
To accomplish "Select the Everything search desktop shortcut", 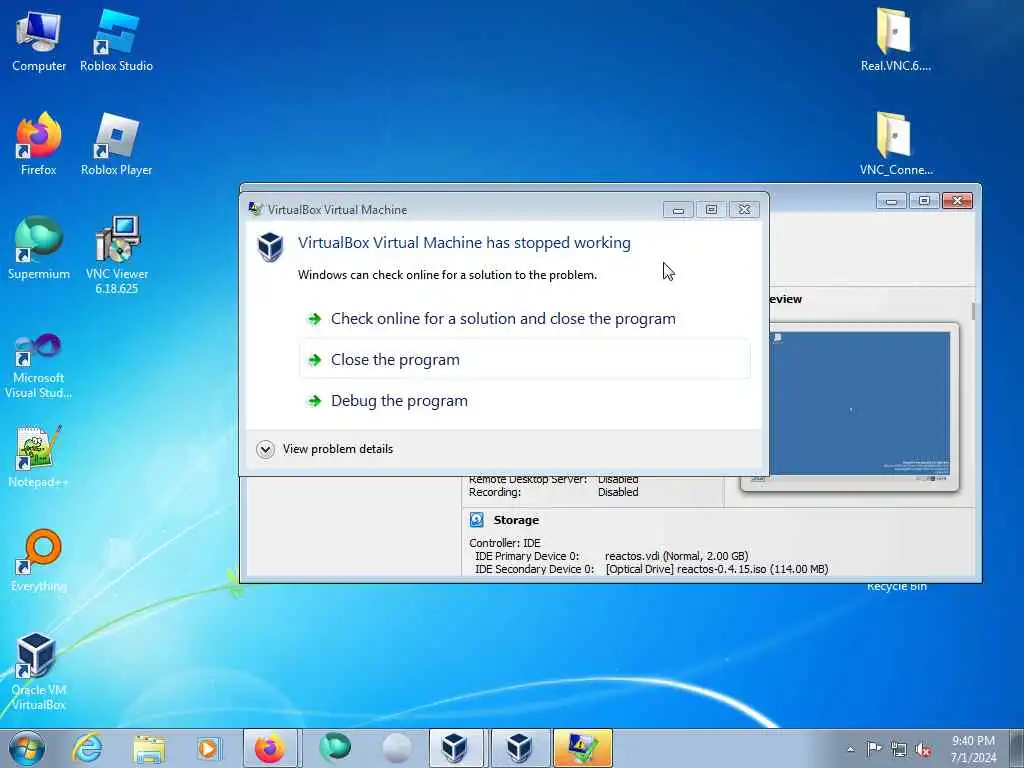I will [39, 560].
